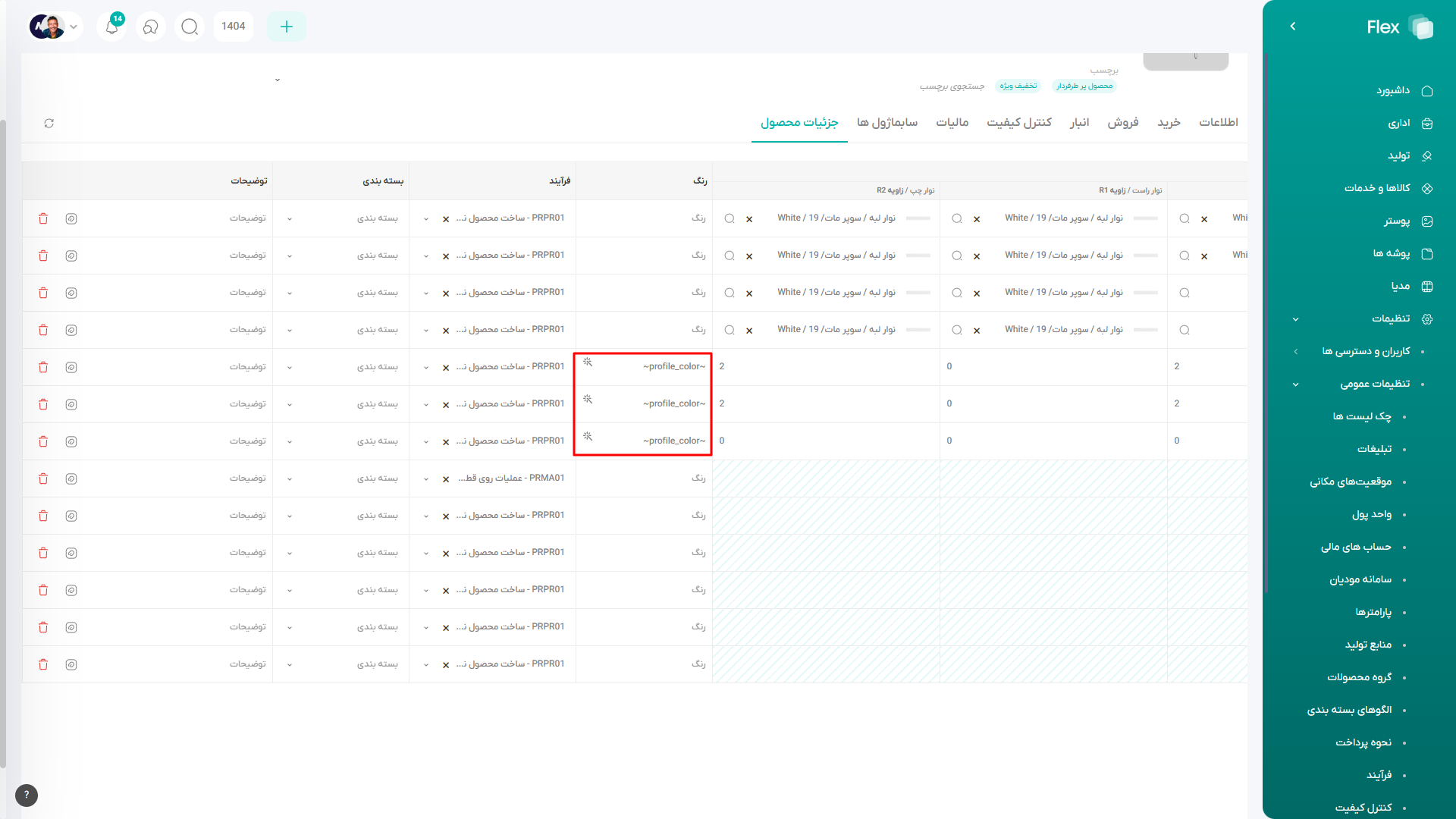Clear the first row process PRPR01 selection
Viewport: 1456px width, 819px height.
click(x=446, y=219)
